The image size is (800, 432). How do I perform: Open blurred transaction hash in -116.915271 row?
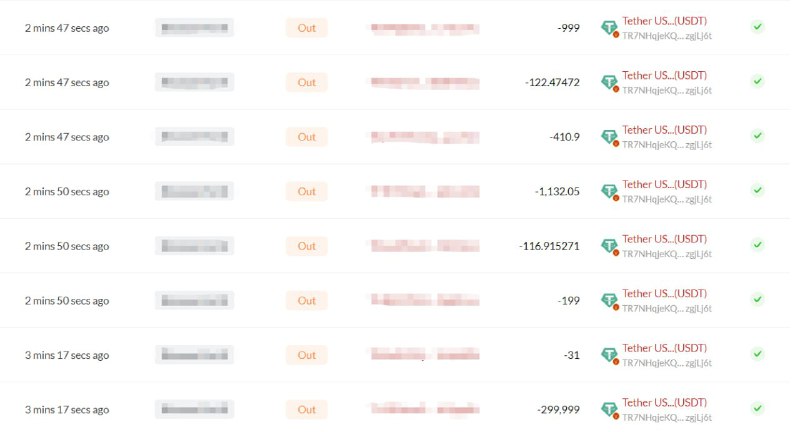click(x=194, y=246)
